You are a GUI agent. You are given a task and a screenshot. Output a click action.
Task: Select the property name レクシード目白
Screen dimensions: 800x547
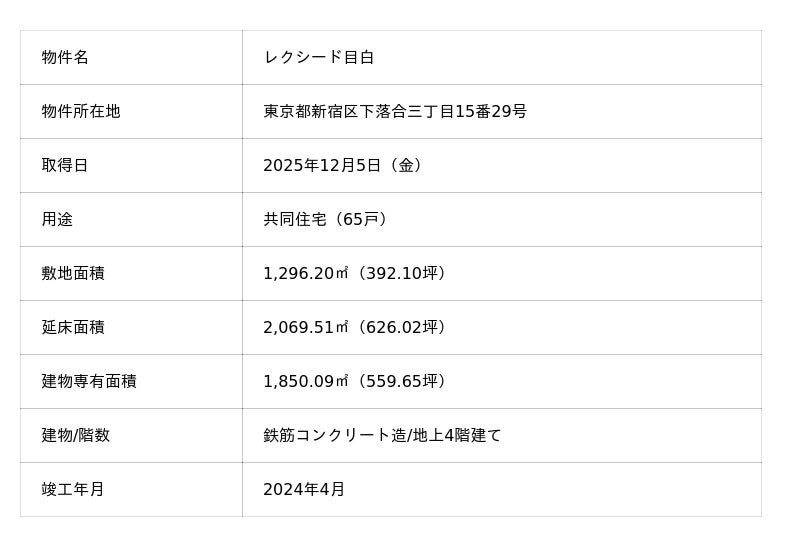coord(318,58)
